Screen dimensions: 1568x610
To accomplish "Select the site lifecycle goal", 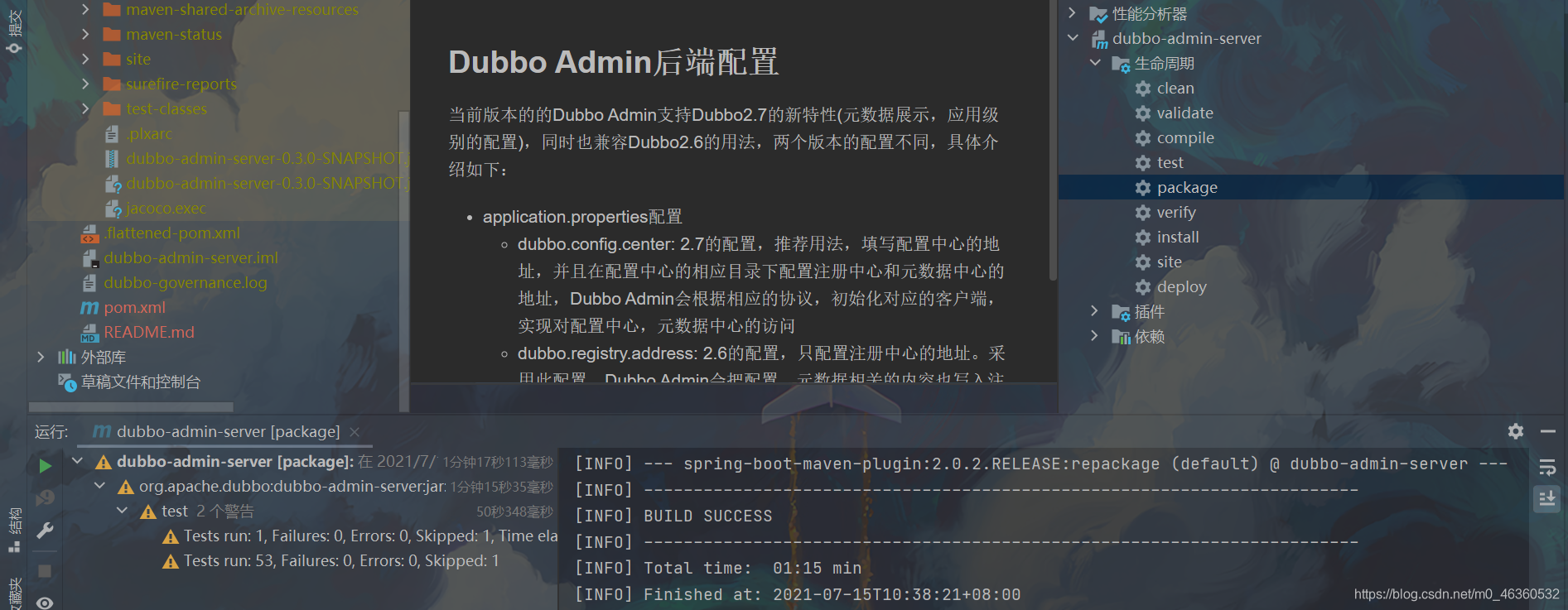I will pos(1169,262).
